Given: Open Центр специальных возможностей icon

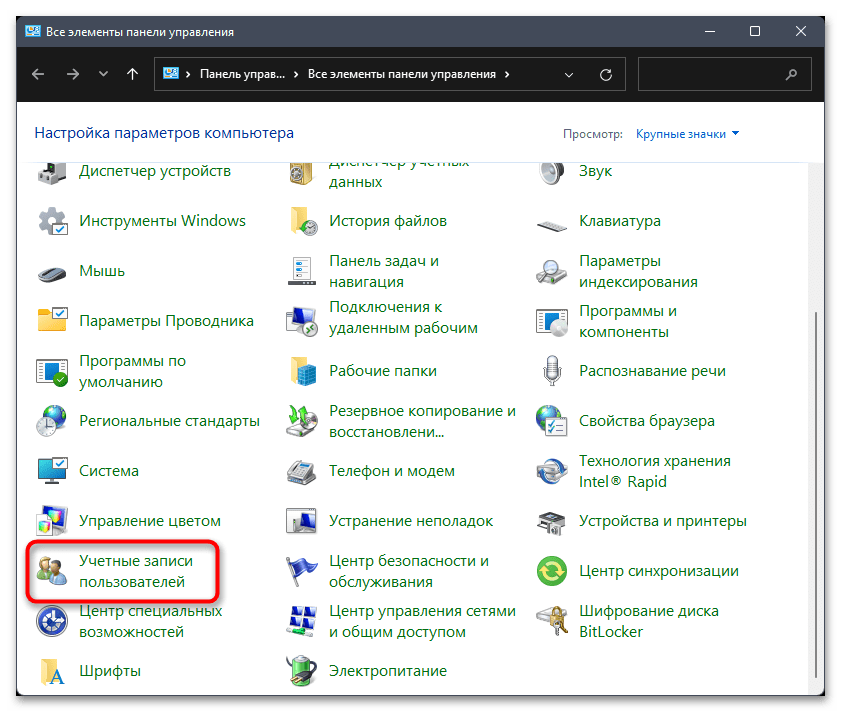Looking at the screenshot, I should [52, 621].
